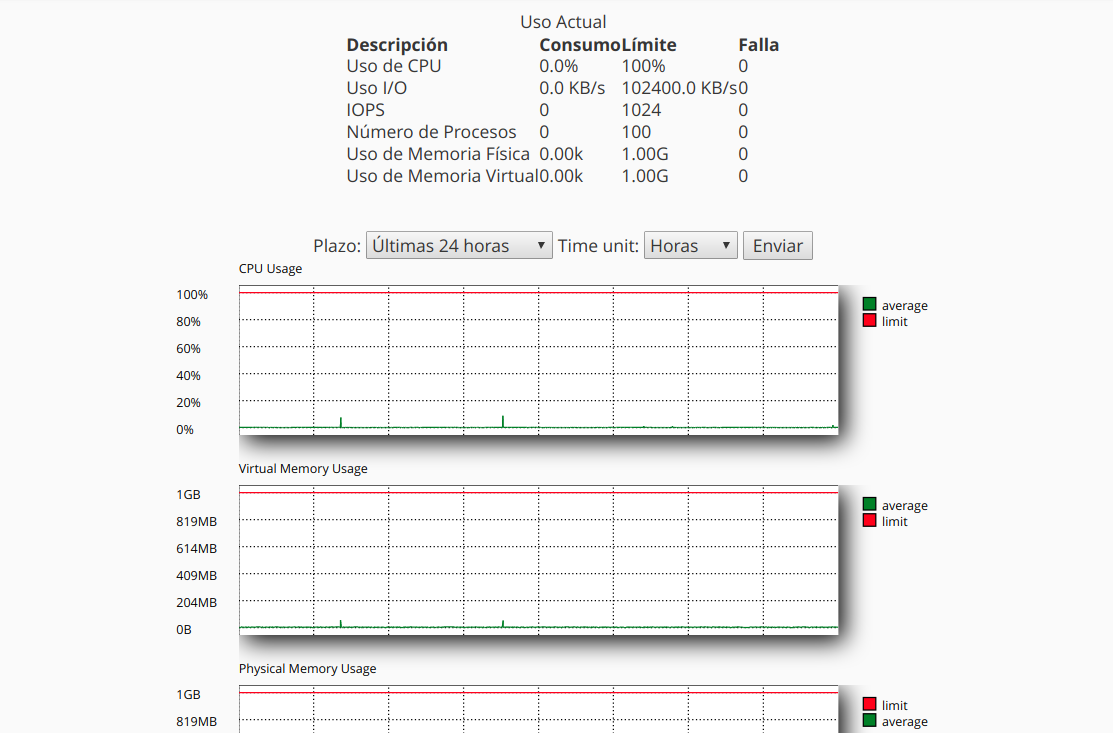Viewport: 1113px width, 733px height.
Task: Click the CPU Usage chart title
Action: coord(270,269)
